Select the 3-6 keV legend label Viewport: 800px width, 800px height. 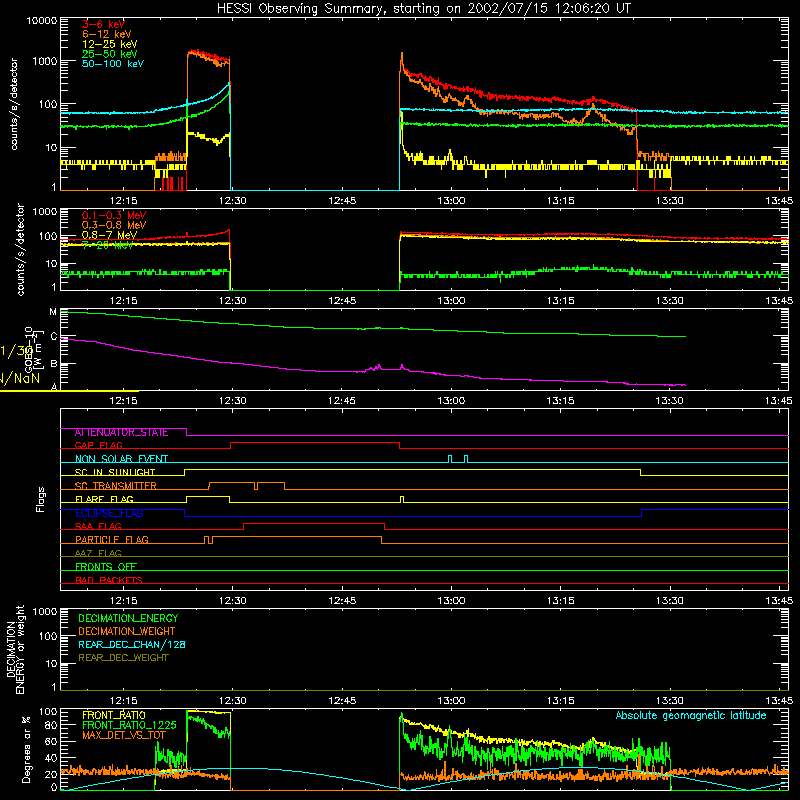(x=103, y=24)
